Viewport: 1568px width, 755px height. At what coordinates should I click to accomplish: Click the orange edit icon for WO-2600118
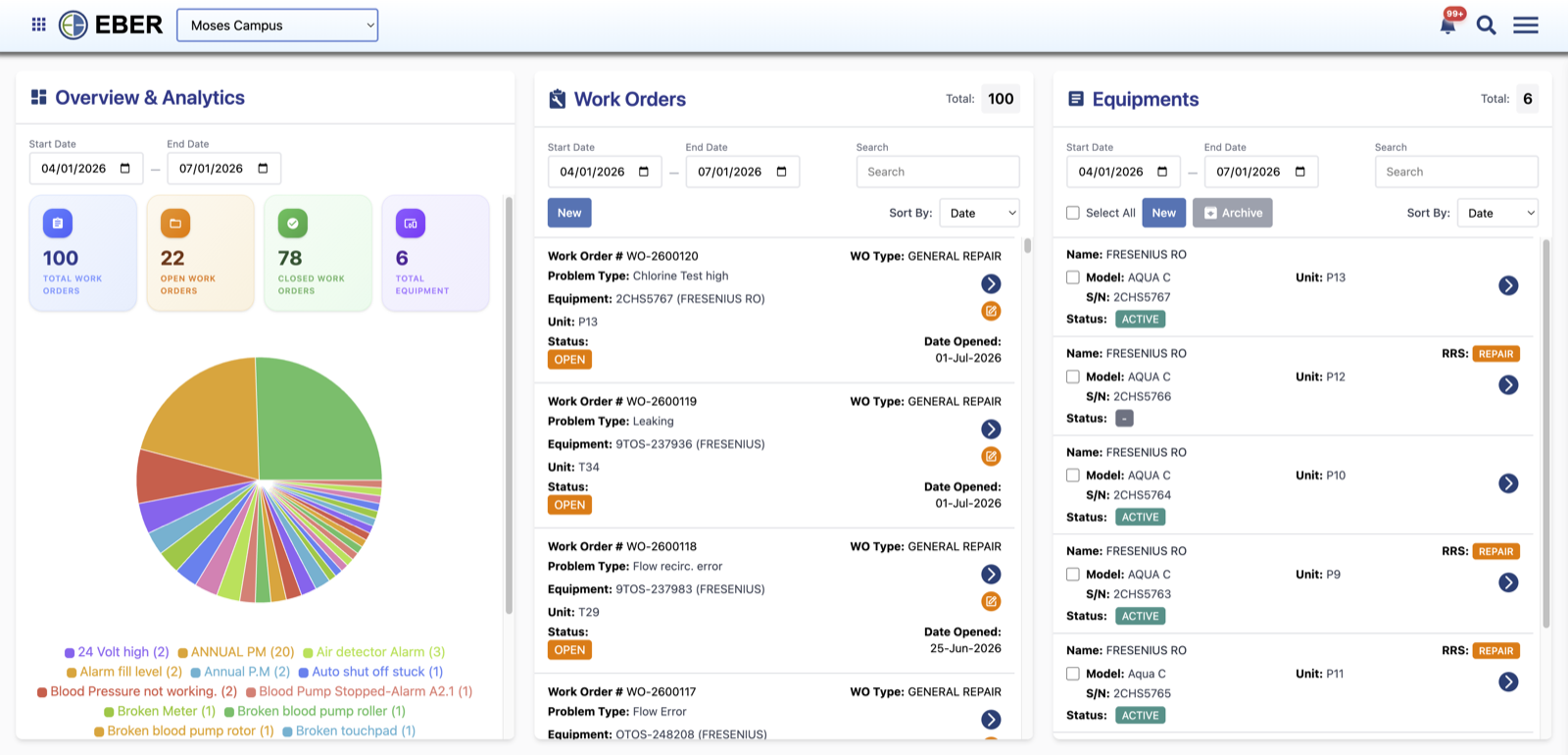click(x=991, y=601)
